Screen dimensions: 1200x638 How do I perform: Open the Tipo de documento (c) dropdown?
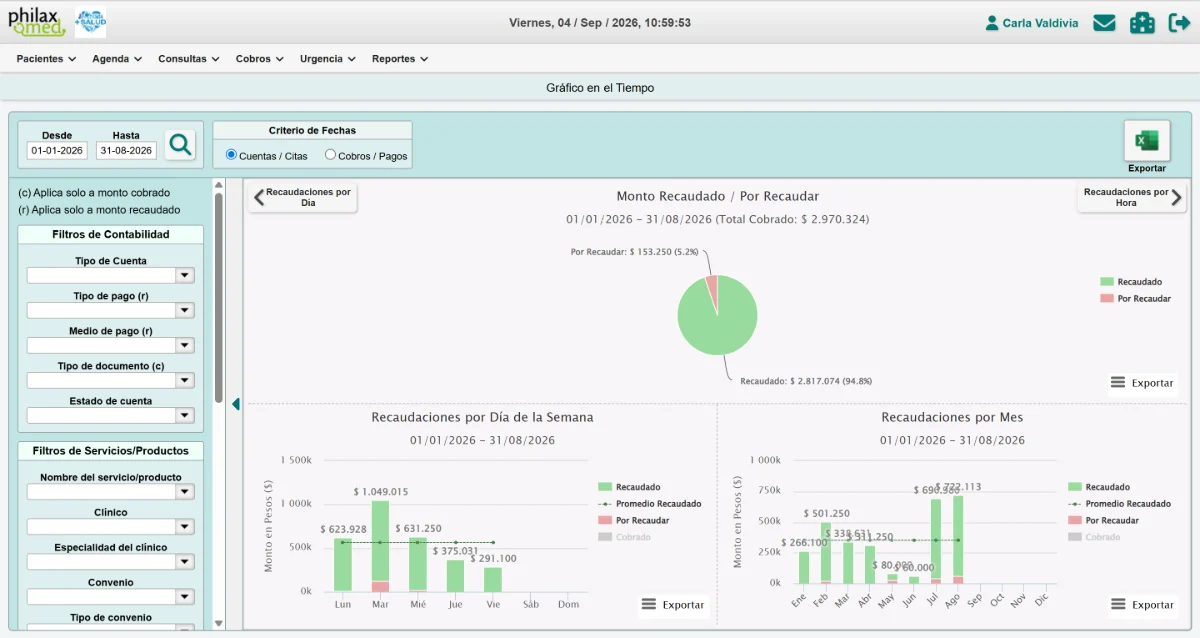click(x=110, y=380)
